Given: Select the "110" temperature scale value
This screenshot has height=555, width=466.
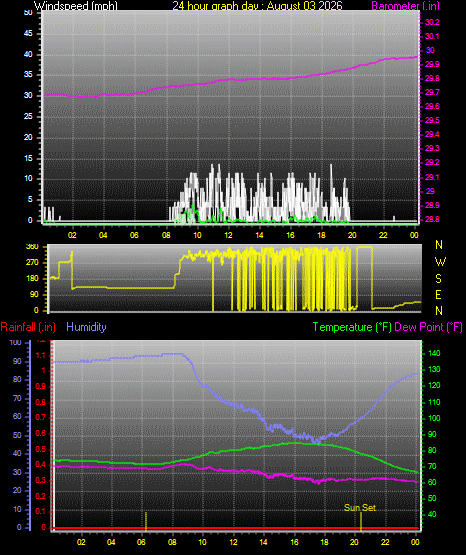Looking at the screenshot, I should pyautogui.click(x=434, y=402).
